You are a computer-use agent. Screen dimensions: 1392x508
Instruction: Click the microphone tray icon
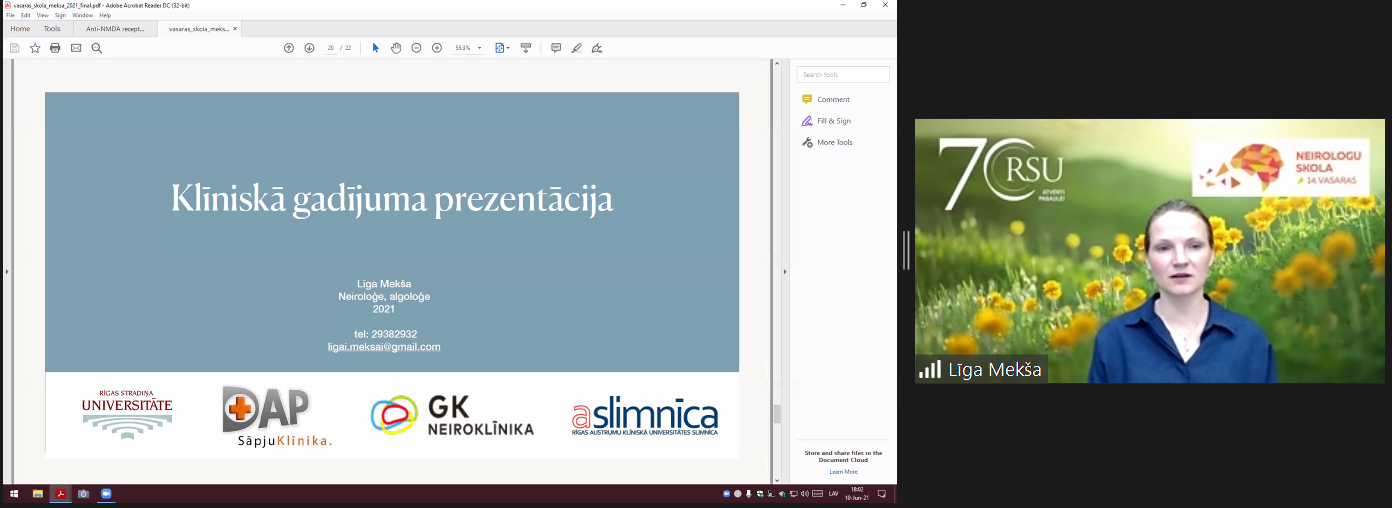pyautogui.click(x=749, y=494)
